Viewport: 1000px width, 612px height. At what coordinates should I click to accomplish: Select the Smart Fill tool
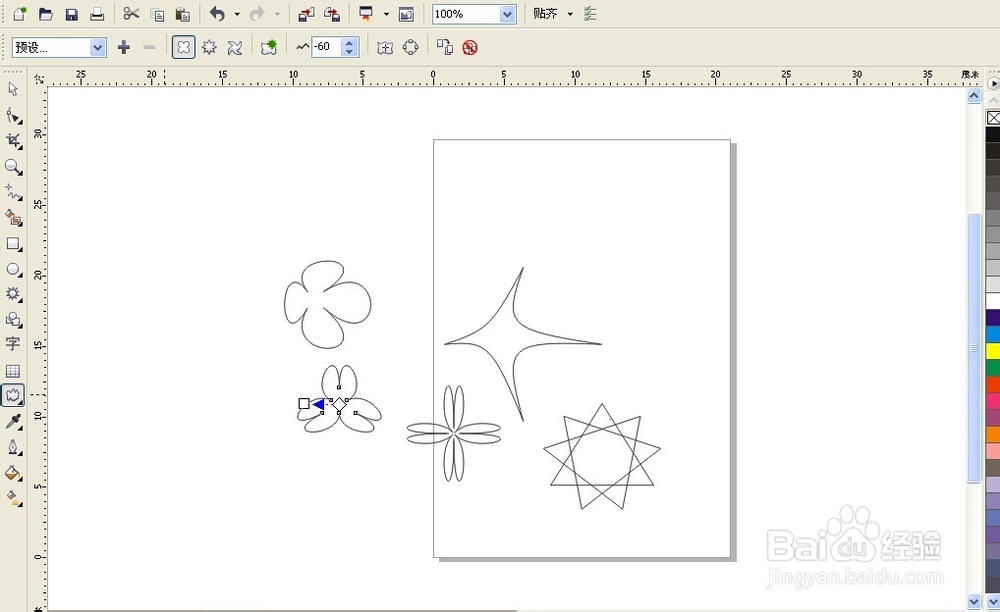pos(13,218)
